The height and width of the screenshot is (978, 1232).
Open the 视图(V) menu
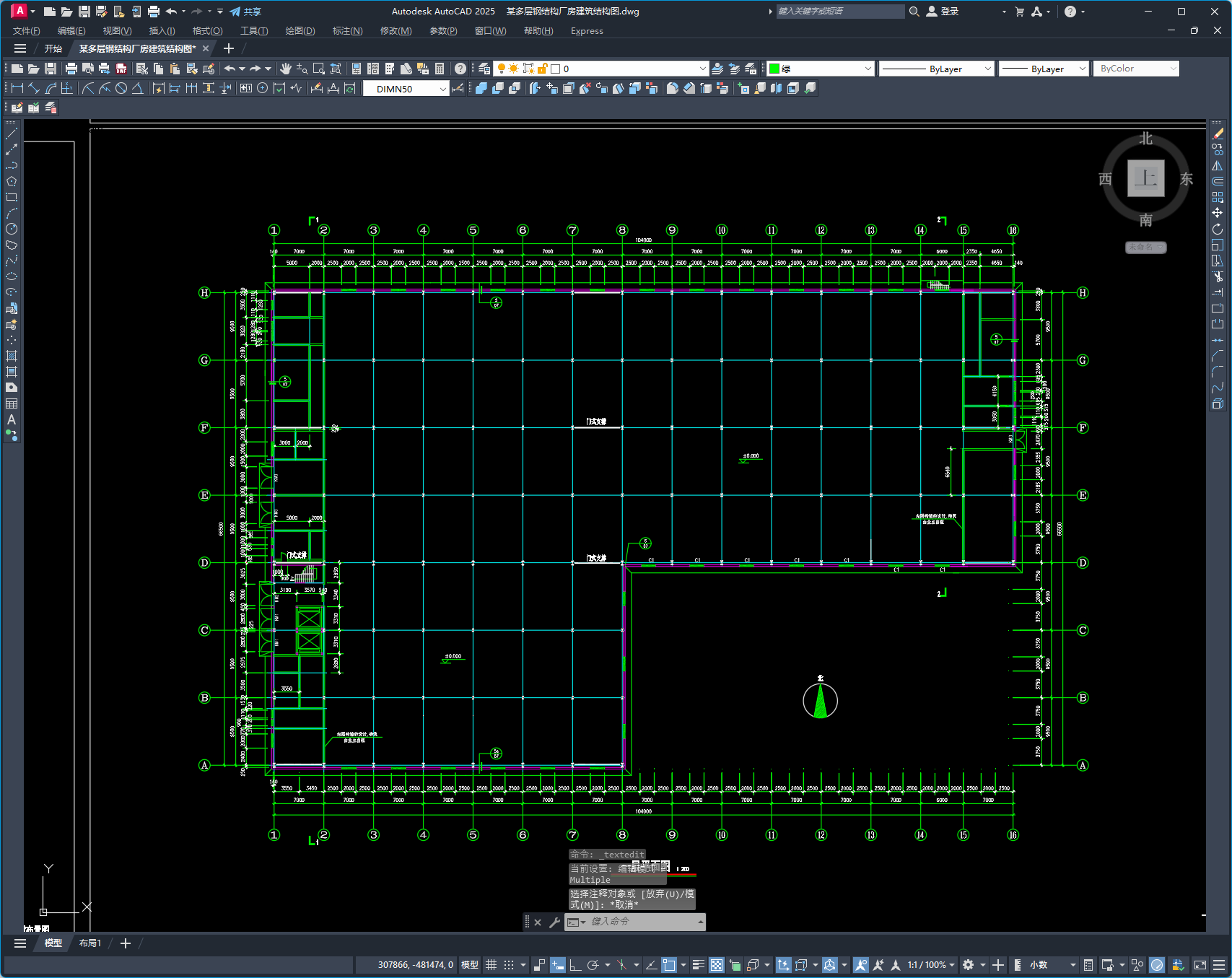click(117, 31)
